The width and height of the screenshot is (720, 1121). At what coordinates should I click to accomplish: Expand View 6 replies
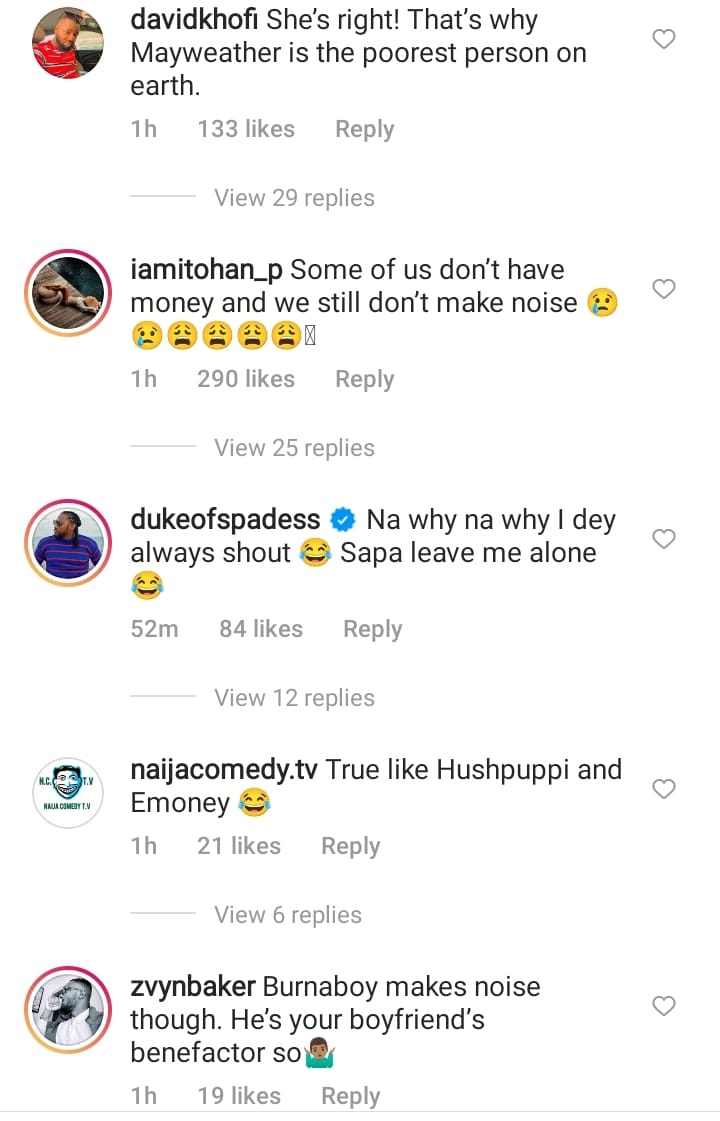pyautogui.click(x=287, y=915)
